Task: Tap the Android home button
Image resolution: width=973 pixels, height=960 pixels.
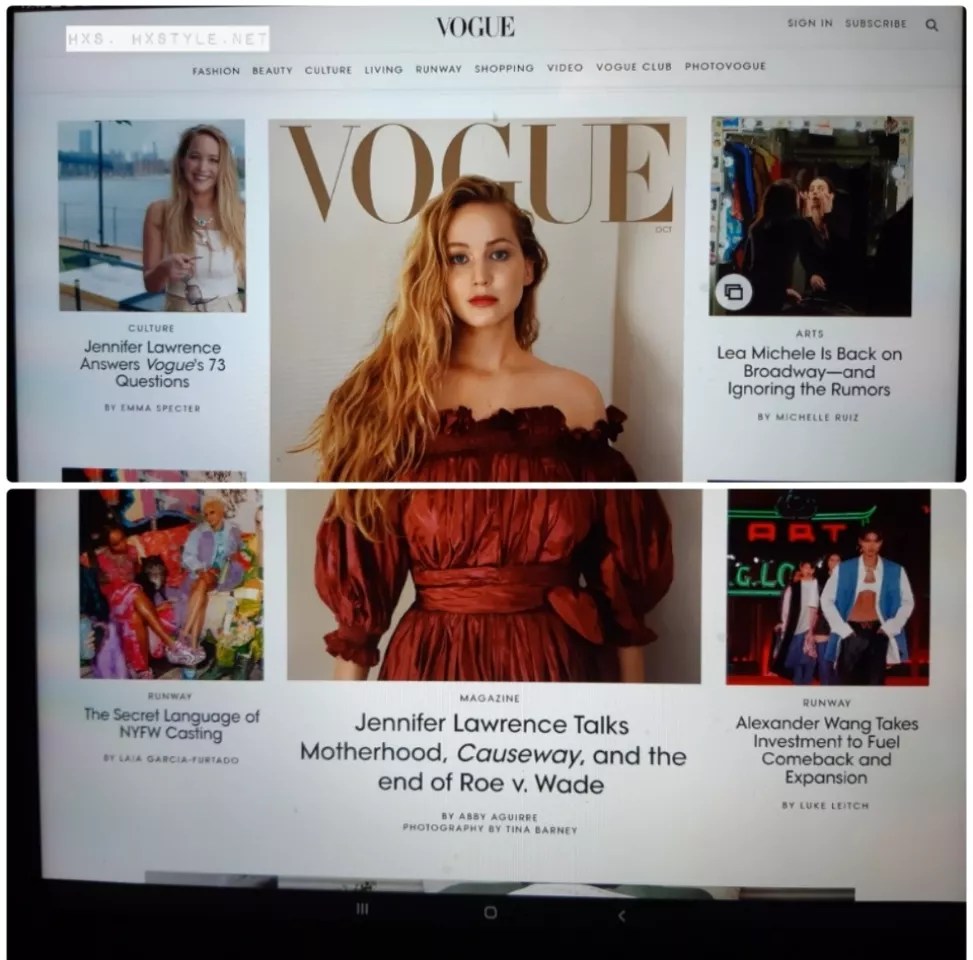Action: point(490,912)
